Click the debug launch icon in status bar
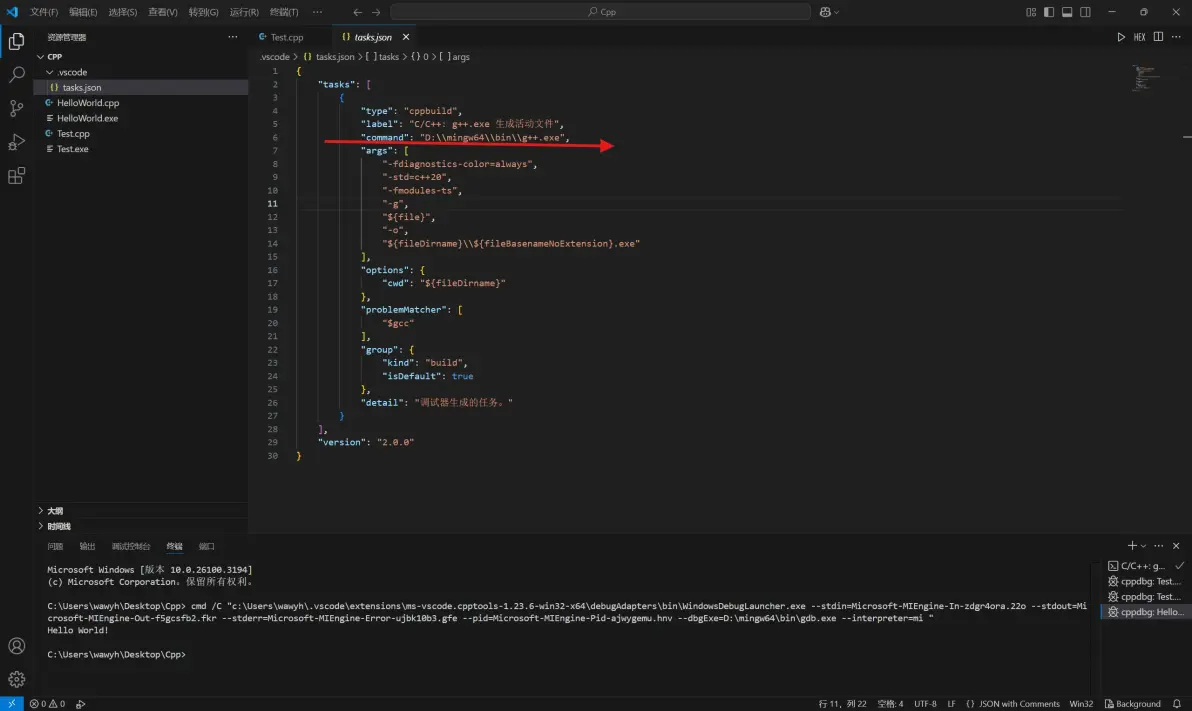The height and width of the screenshot is (711, 1192). click(81, 703)
